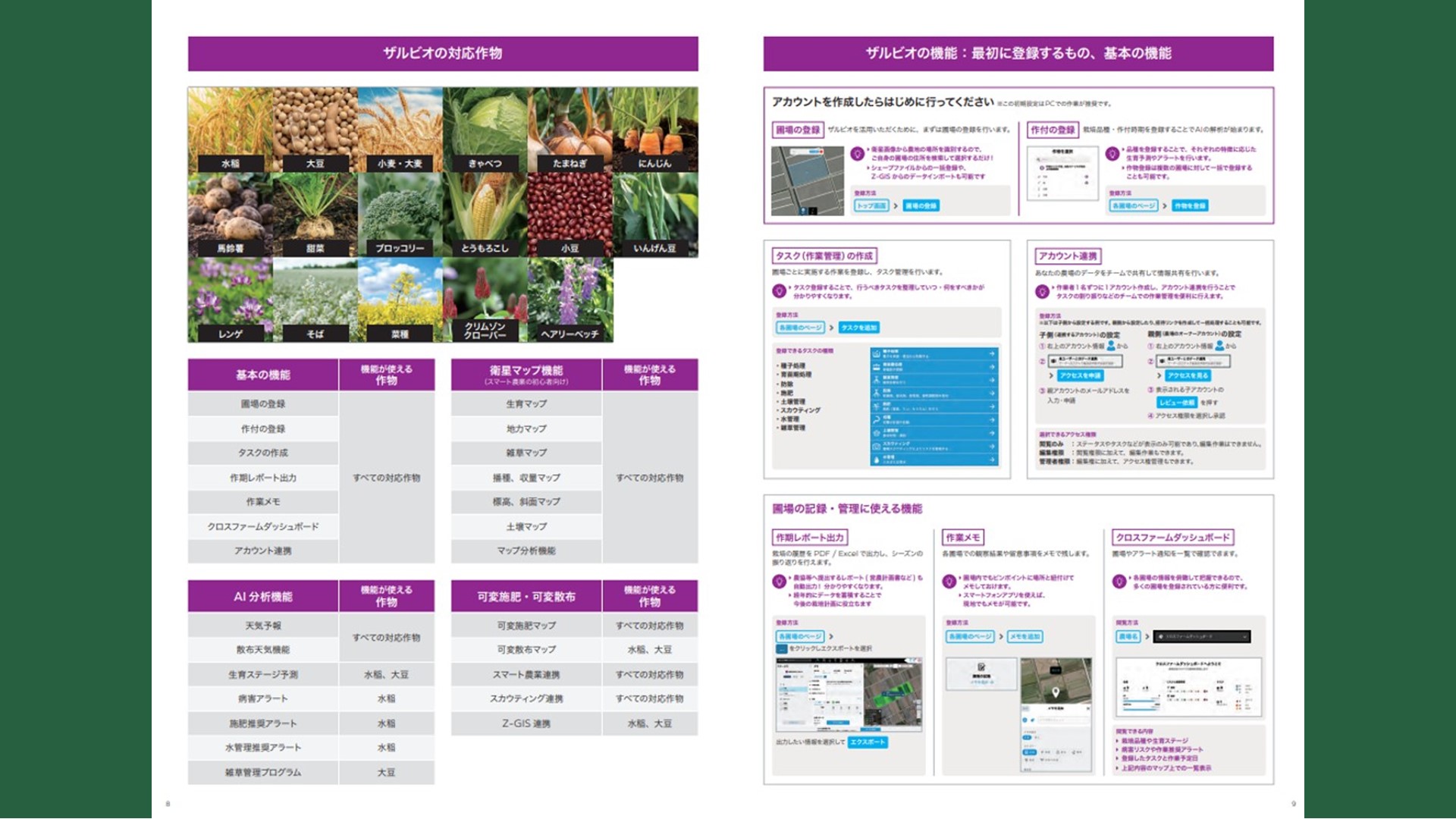Click the アクセスを申請 button
The width and height of the screenshot is (1456, 819).
point(1080,375)
